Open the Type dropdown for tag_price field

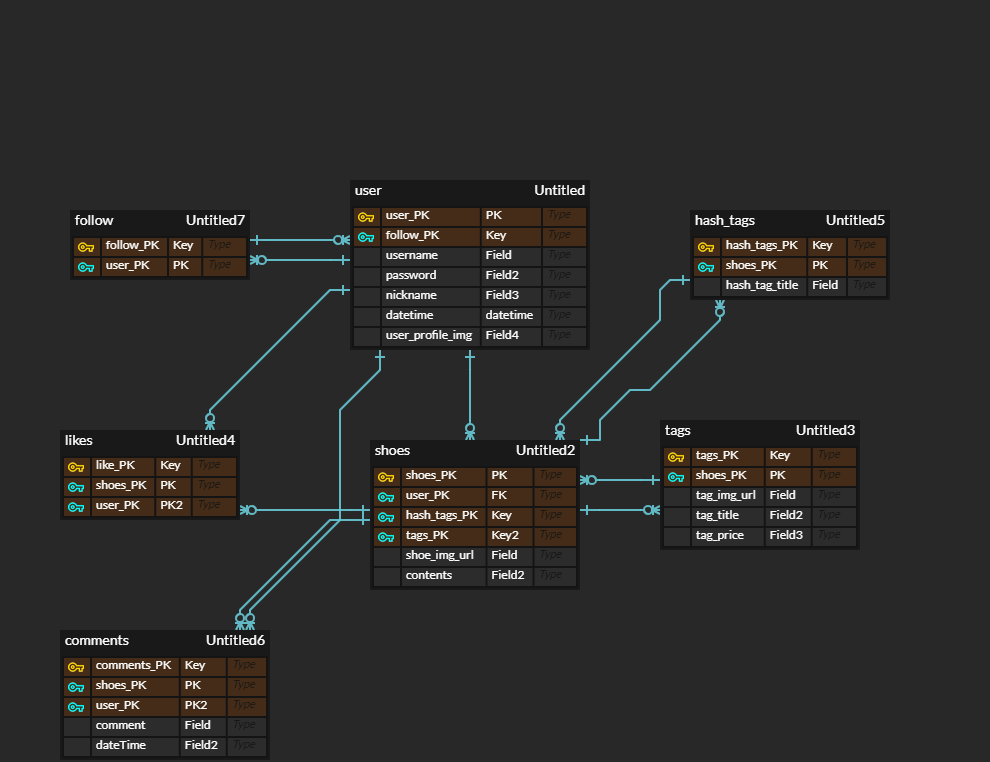[835, 535]
